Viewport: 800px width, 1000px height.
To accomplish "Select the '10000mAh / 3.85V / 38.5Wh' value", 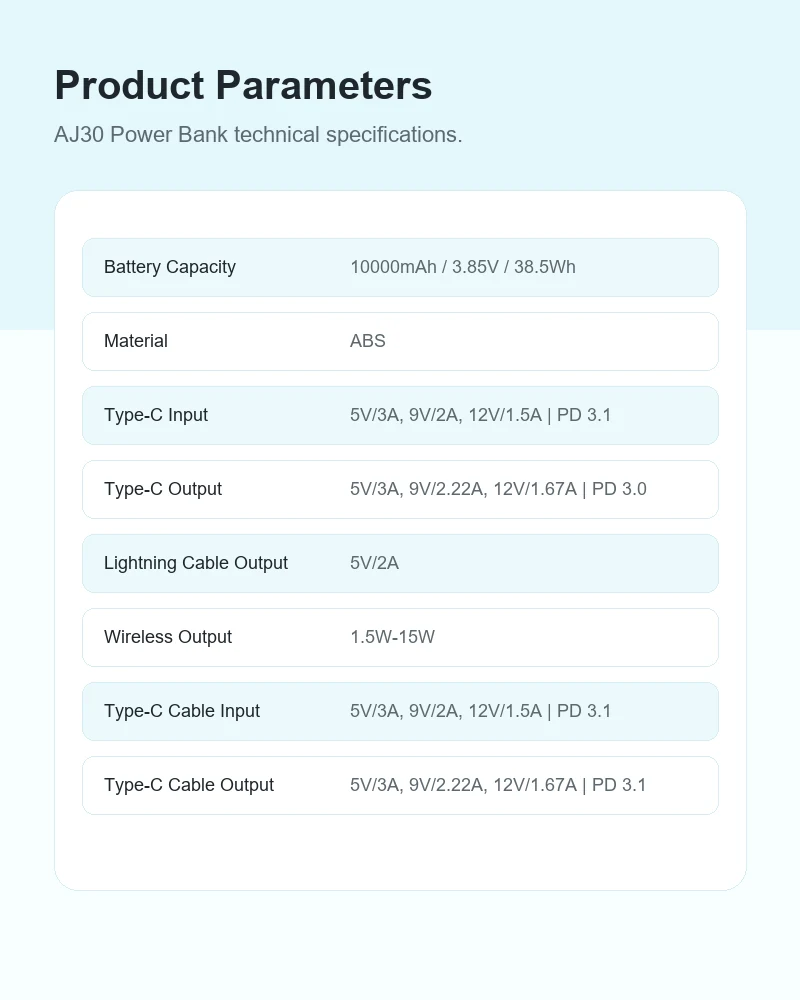I will [463, 267].
